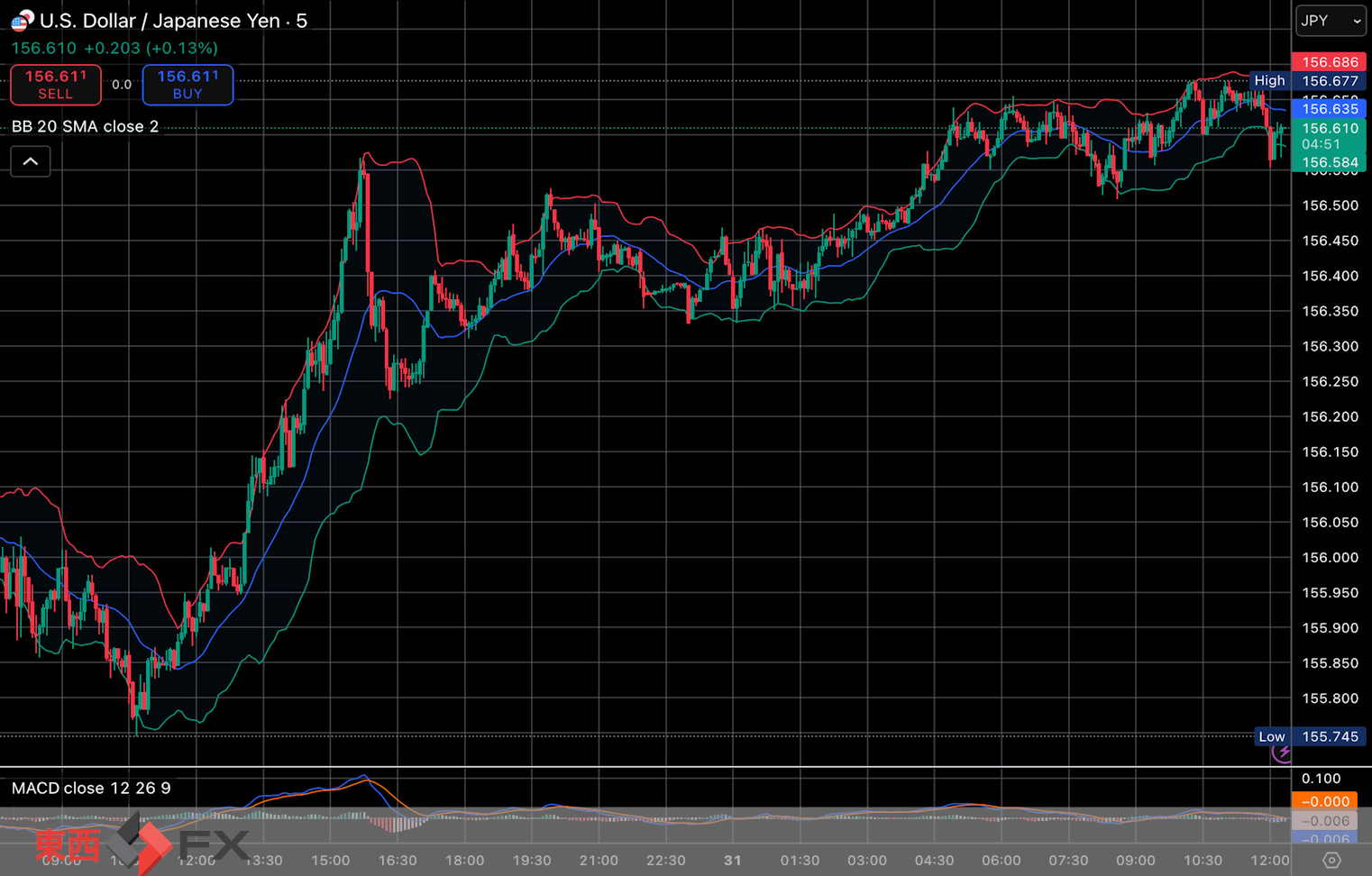
Task: Click the 0.0 spread value between Sell and Buy
Action: click(x=122, y=85)
